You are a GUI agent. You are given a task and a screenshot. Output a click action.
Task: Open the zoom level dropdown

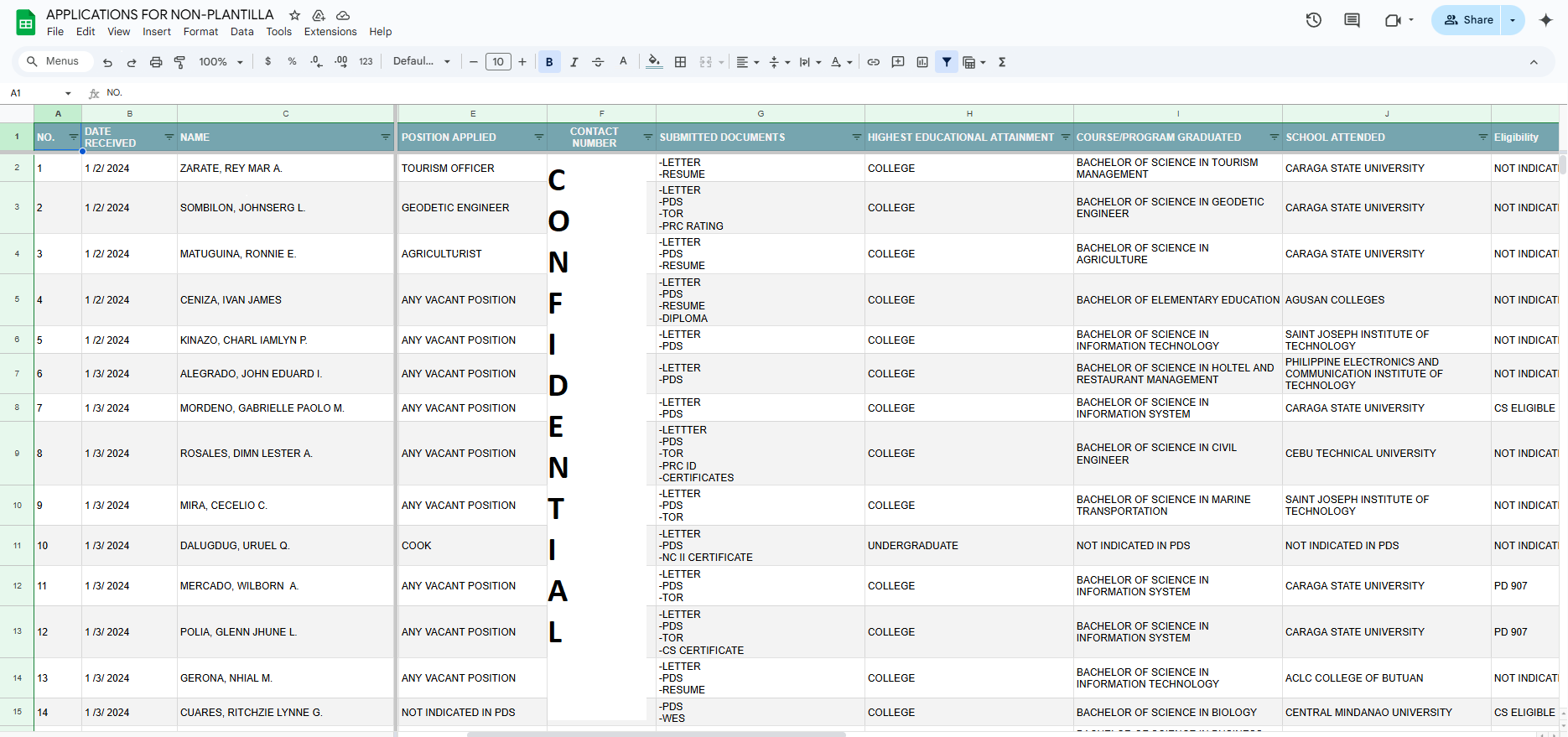pos(221,62)
